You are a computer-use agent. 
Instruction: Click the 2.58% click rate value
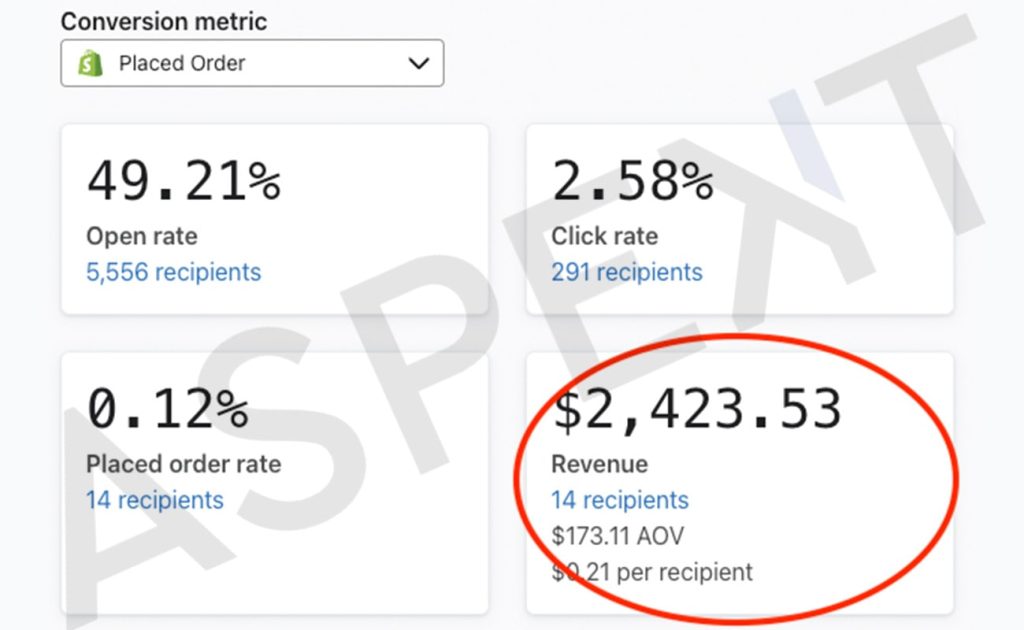pyautogui.click(x=632, y=181)
